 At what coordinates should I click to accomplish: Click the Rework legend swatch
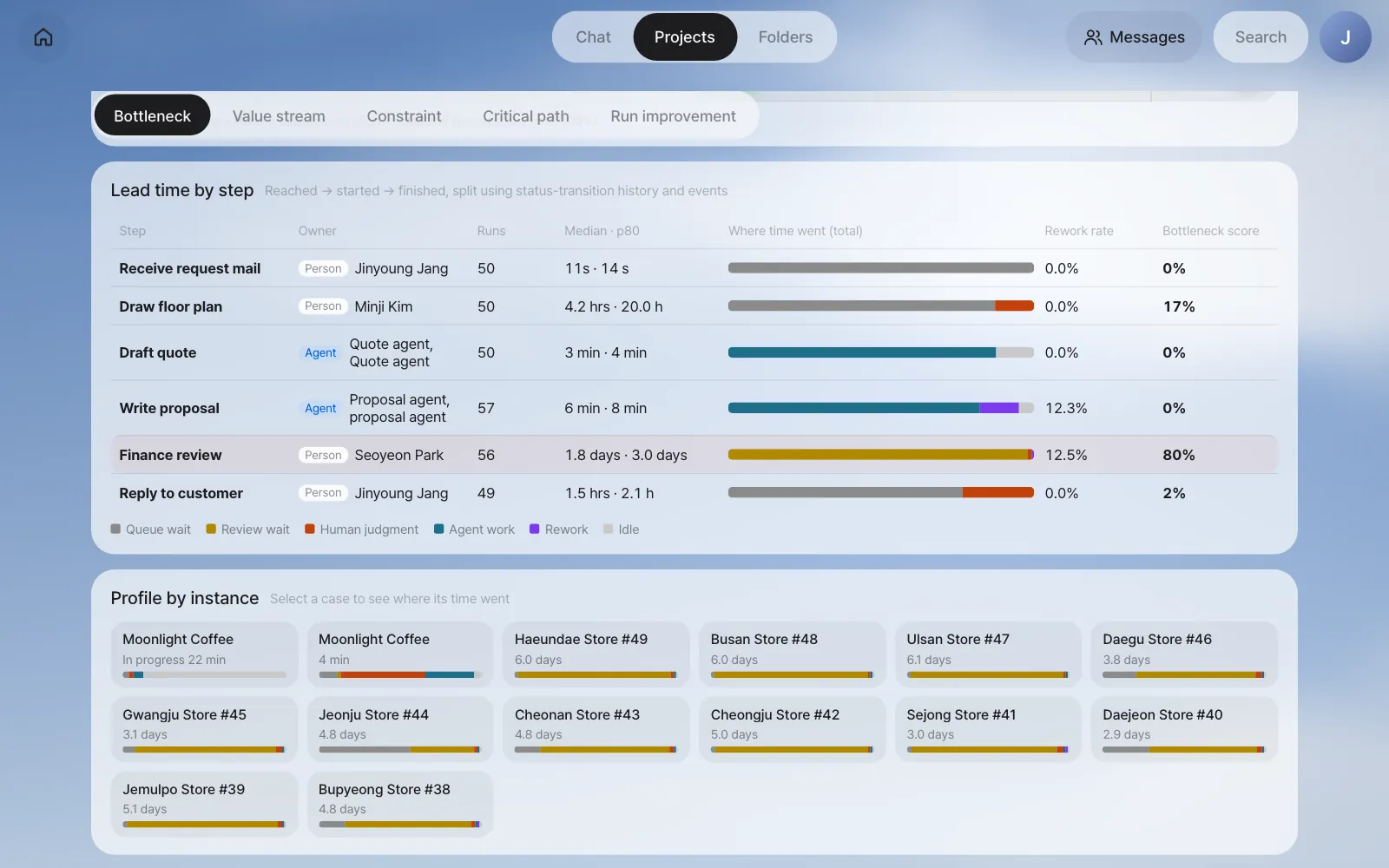tap(535, 529)
